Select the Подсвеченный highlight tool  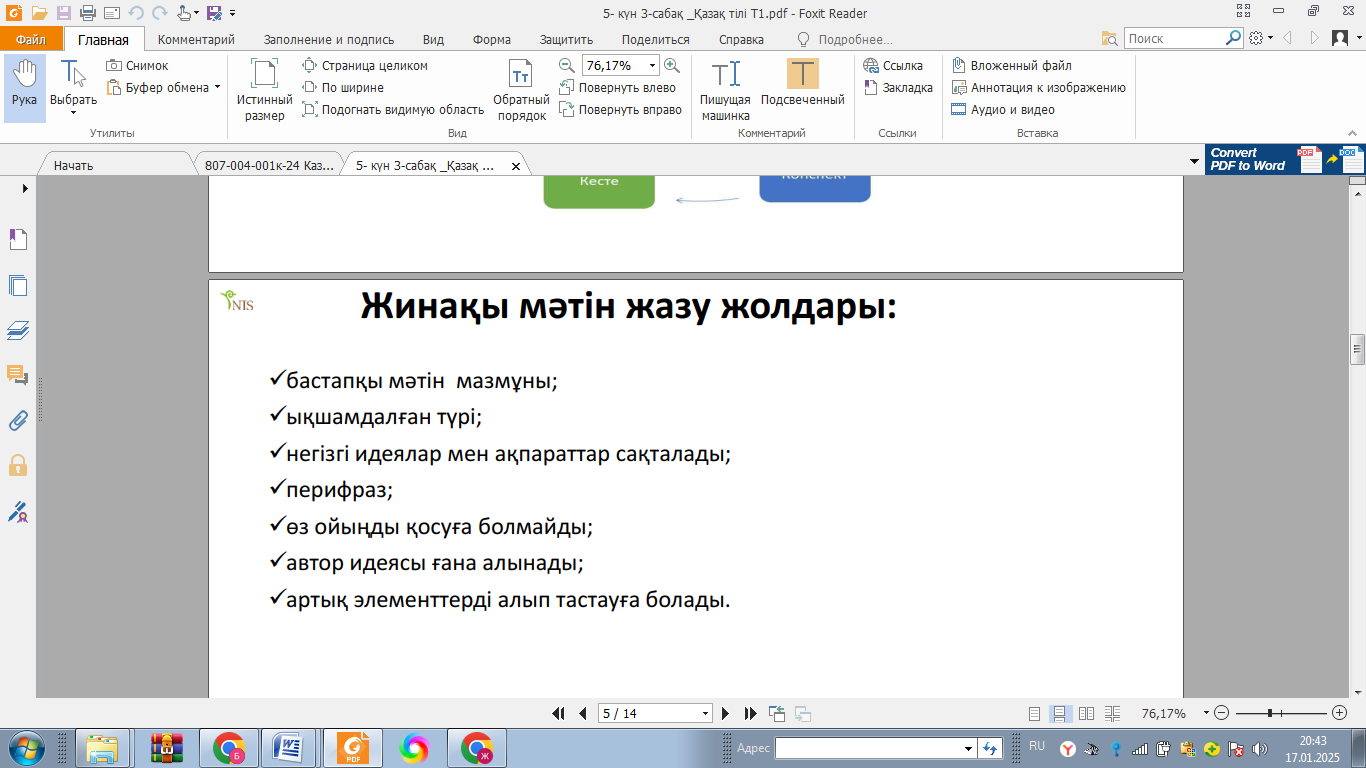[802, 84]
